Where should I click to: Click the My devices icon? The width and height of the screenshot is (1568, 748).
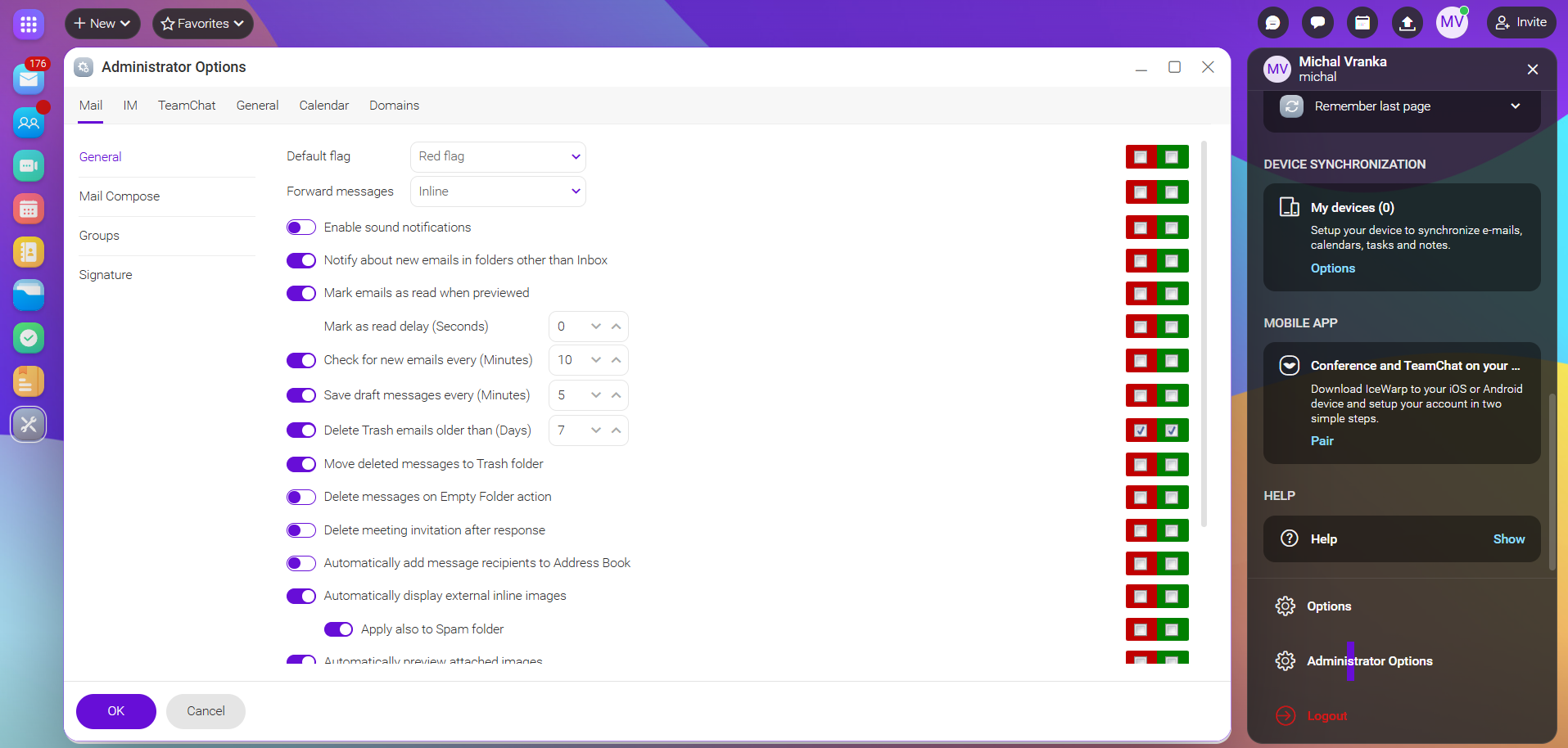[x=1290, y=207]
